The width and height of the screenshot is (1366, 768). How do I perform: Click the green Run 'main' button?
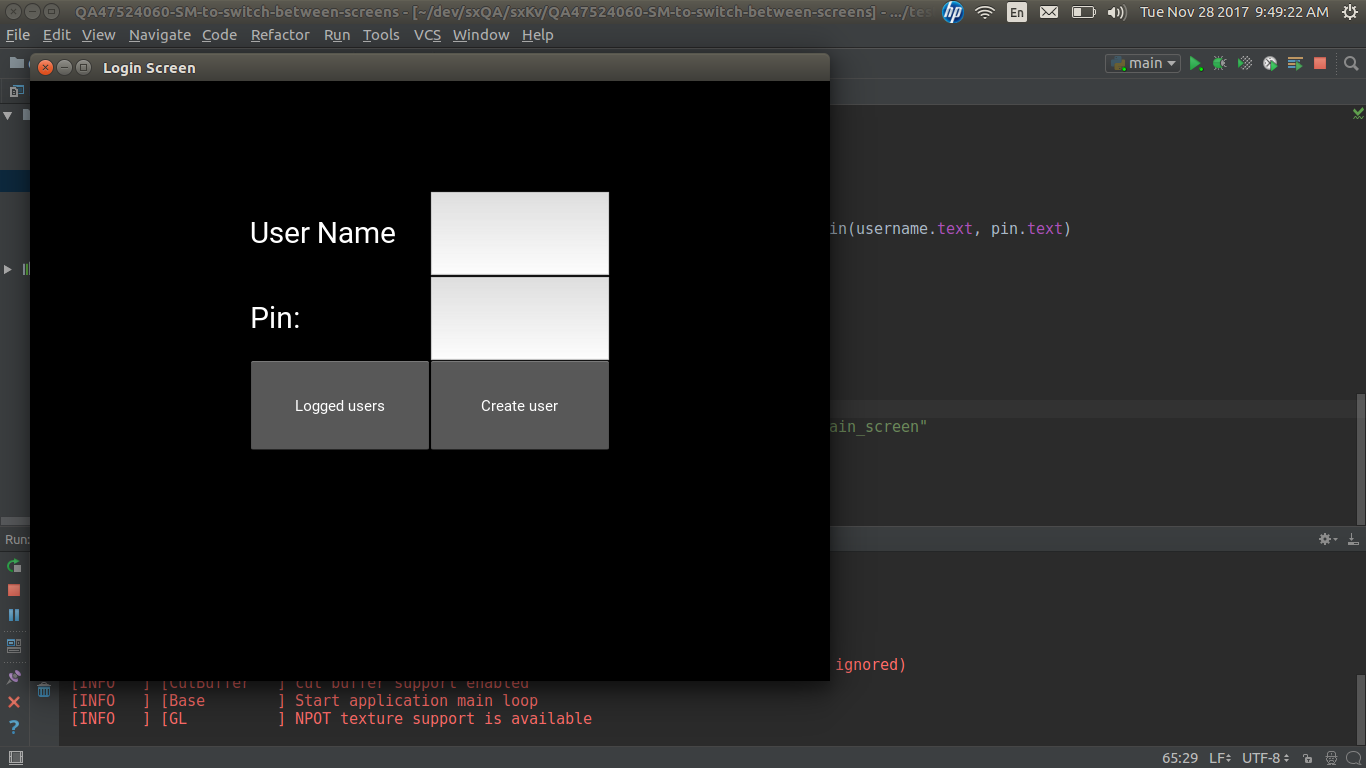pyautogui.click(x=1195, y=63)
